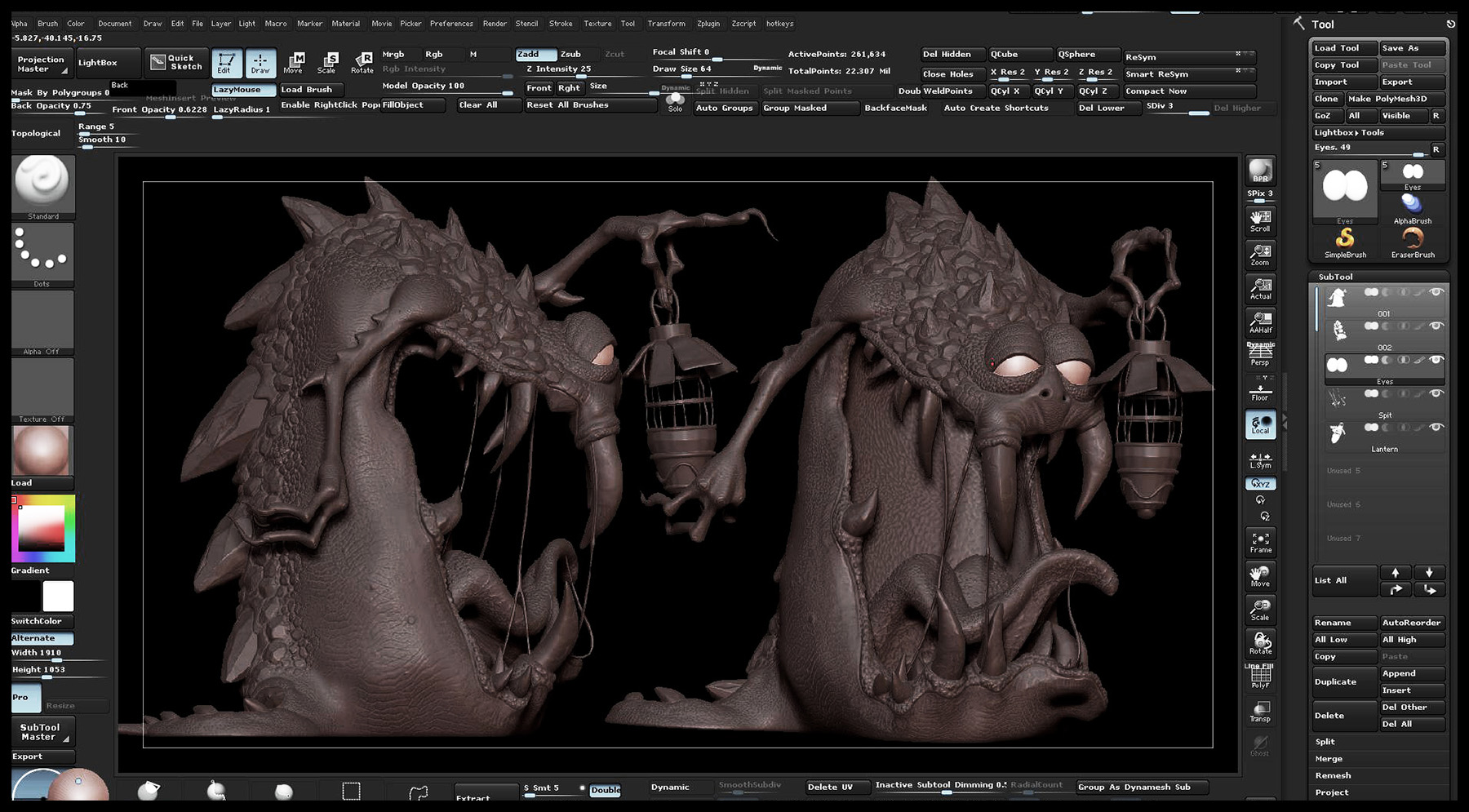Disable the LazyMouse option
Image resolution: width=1469 pixels, height=812 pixels.
pos(243,90)
